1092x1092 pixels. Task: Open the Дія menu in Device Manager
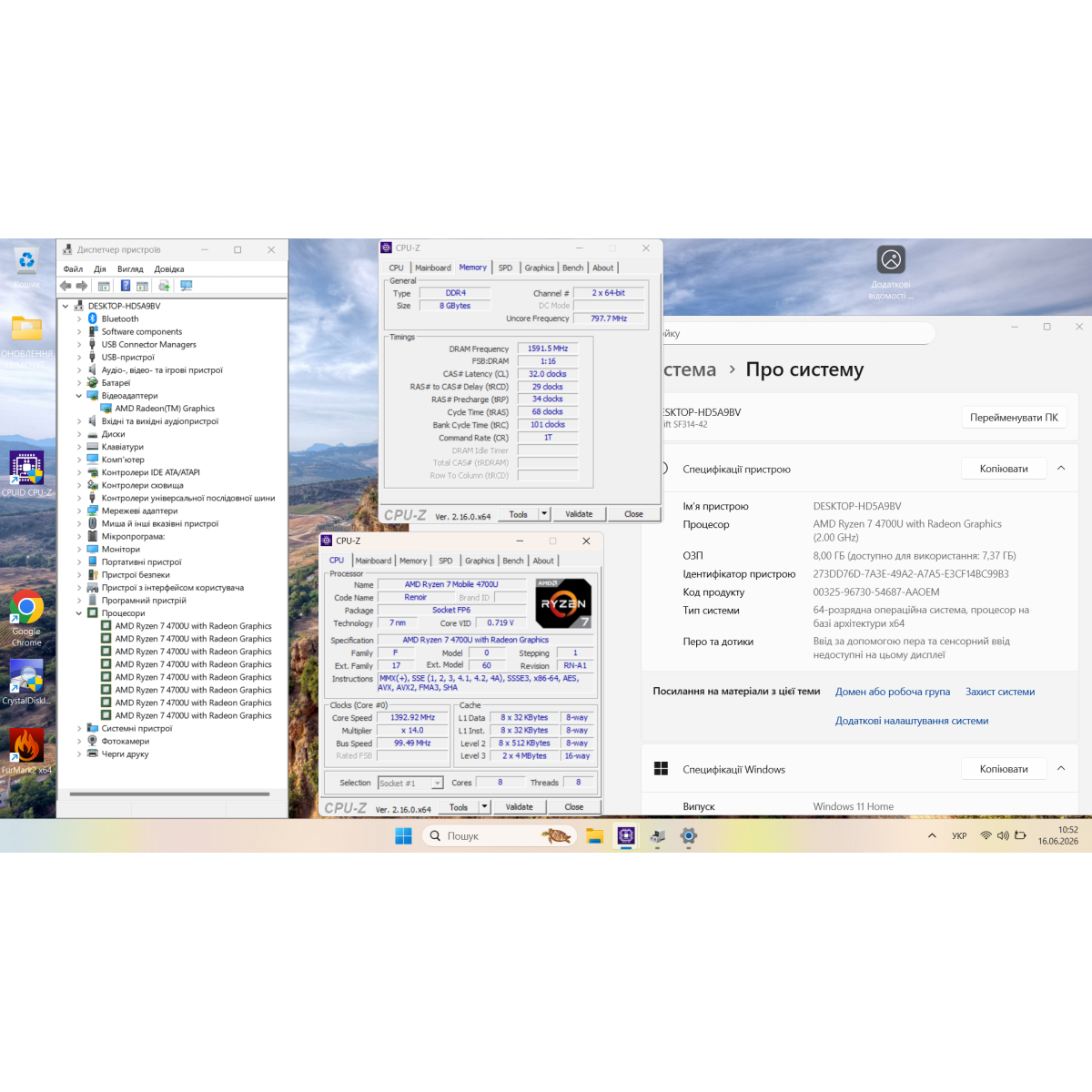(x=100, y=269)
